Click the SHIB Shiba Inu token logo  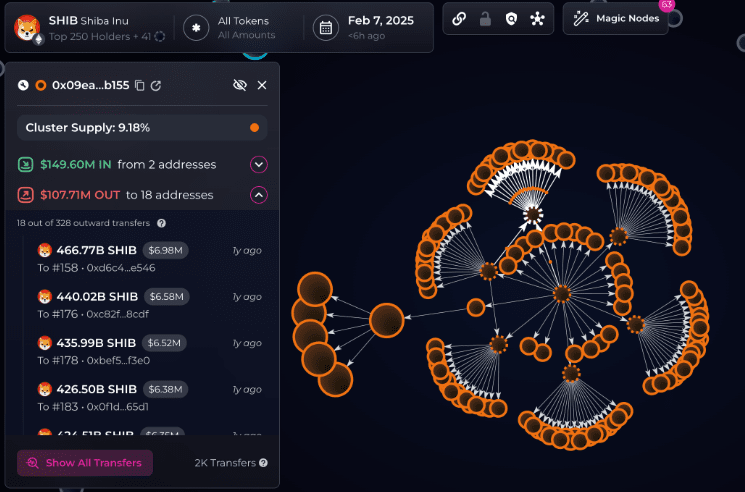tap(27, 27)
